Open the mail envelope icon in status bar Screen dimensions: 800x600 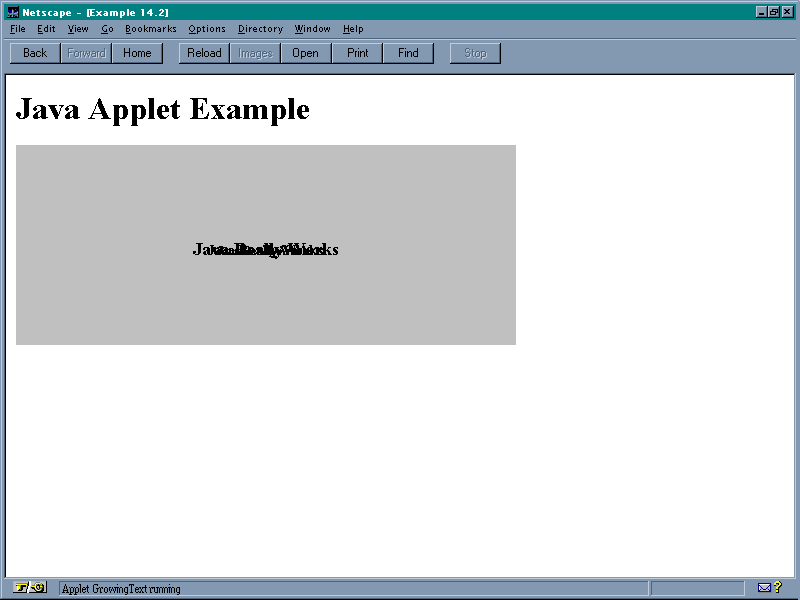pos(764,588)
